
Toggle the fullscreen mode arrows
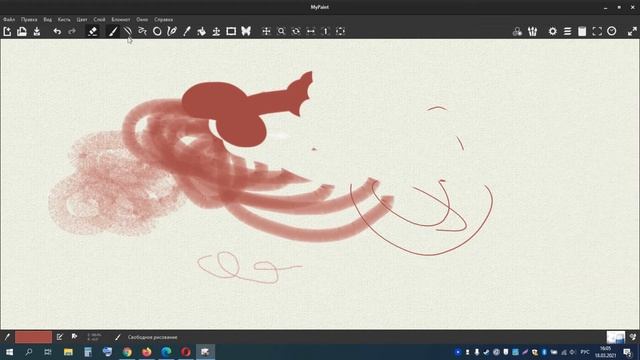tap(632, 31)
